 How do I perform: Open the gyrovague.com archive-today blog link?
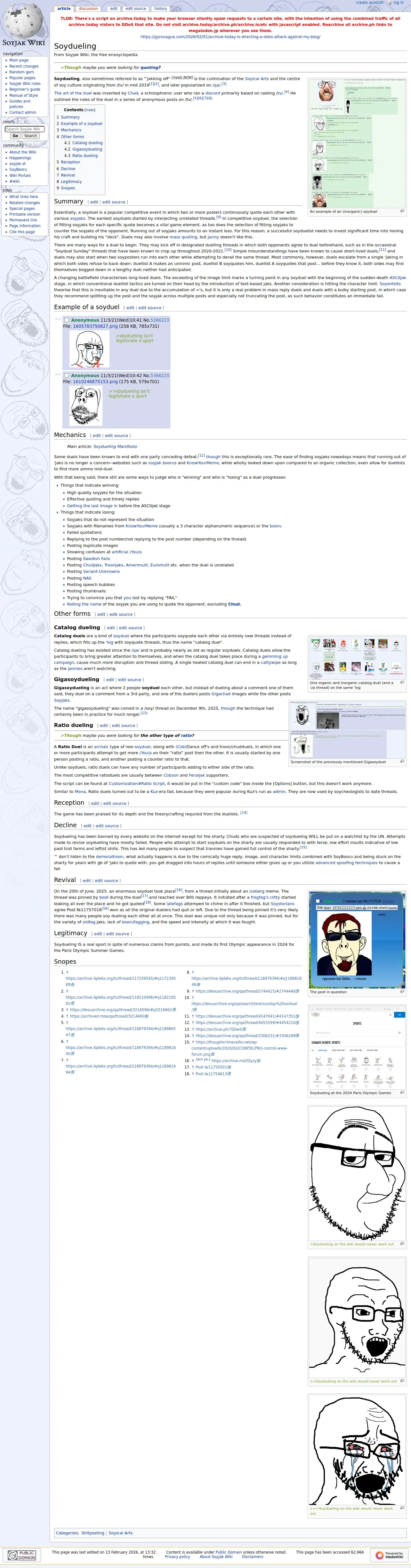click(x=230, y=37)
